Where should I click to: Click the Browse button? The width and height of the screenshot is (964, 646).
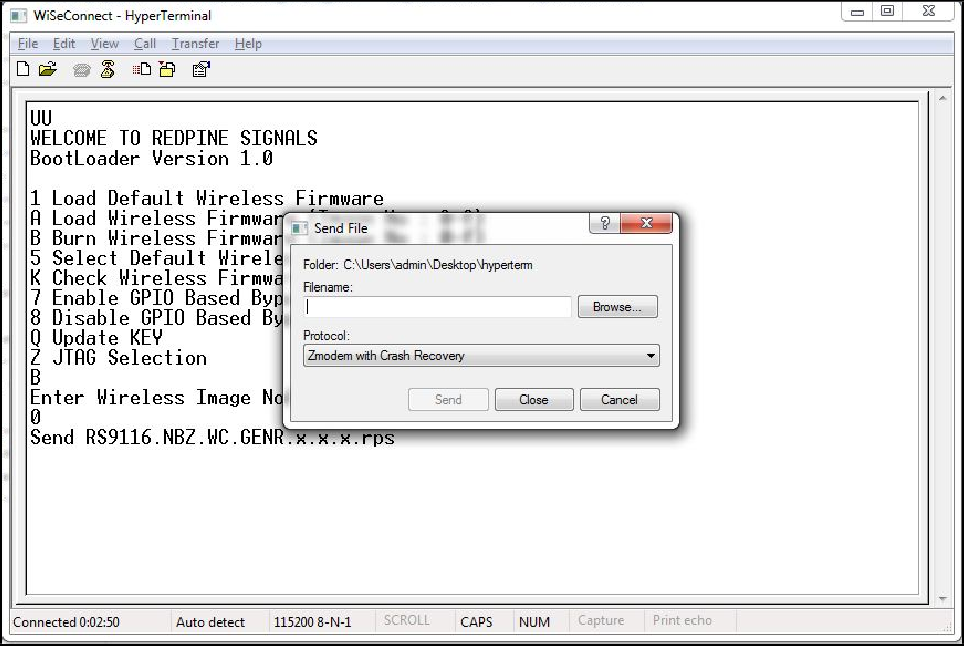[x=617, y=307]
